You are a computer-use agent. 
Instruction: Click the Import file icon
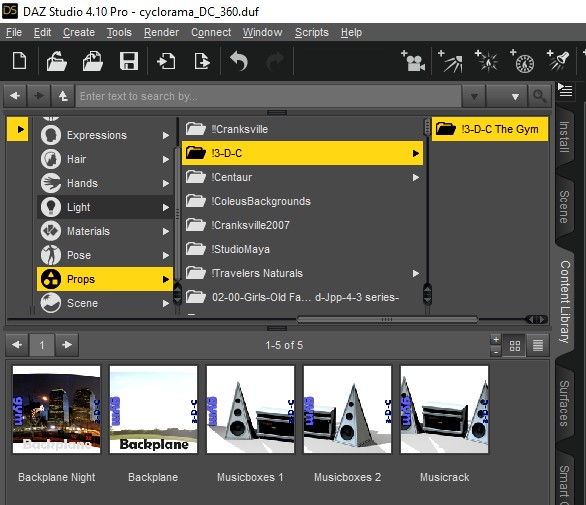pos(166,61)
